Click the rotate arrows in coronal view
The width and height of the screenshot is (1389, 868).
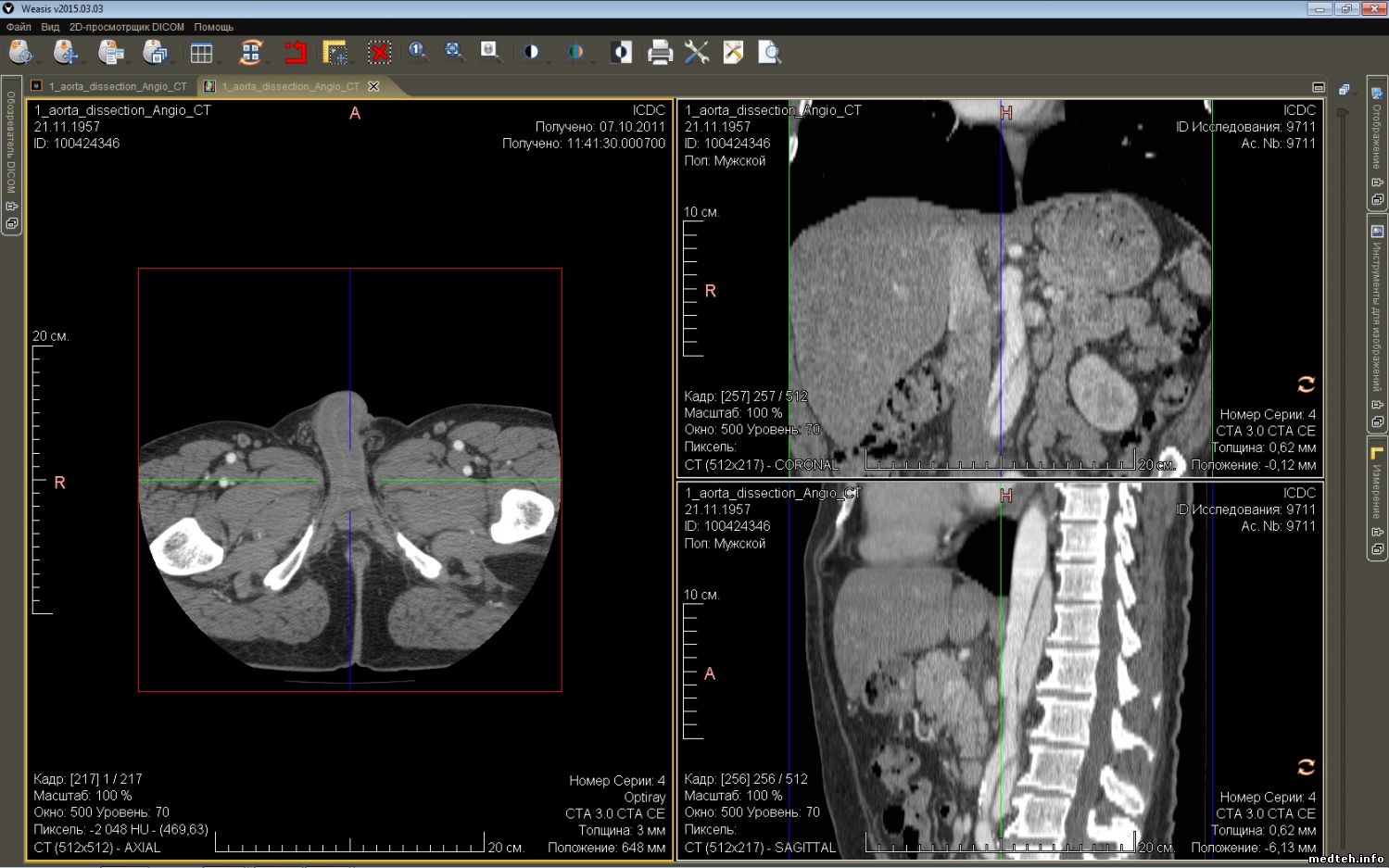(1306, 384)
